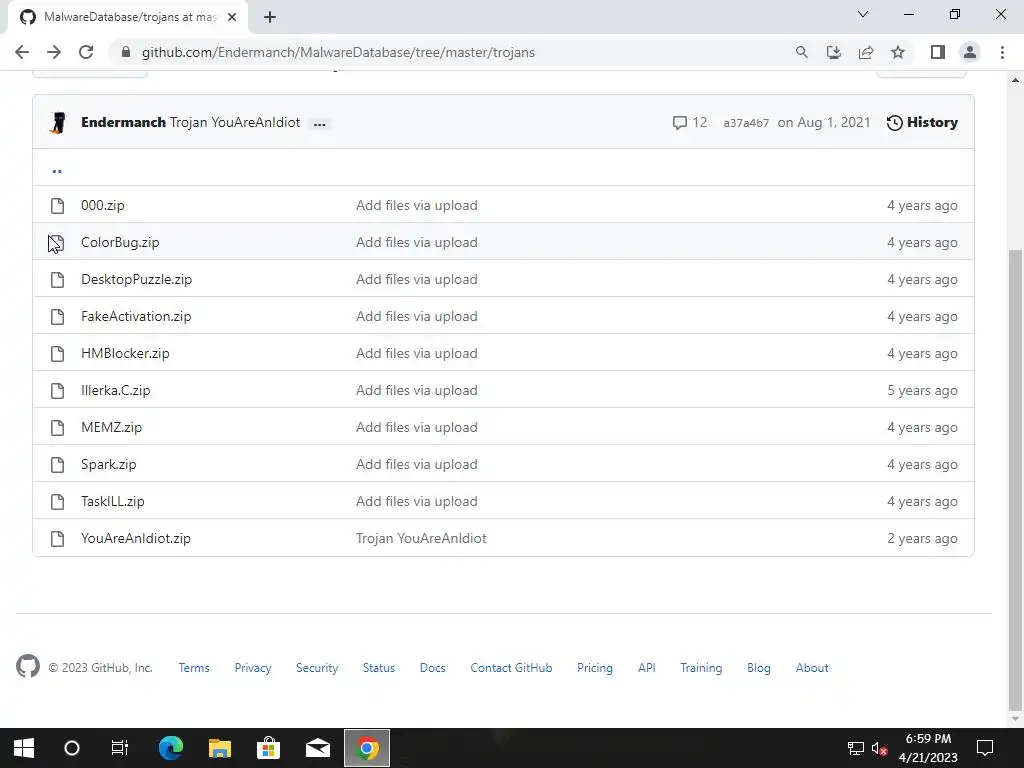The width and height of the screenshot is (1024, 768).
Task: Open ColorBug.zip file
Action: 120,242
